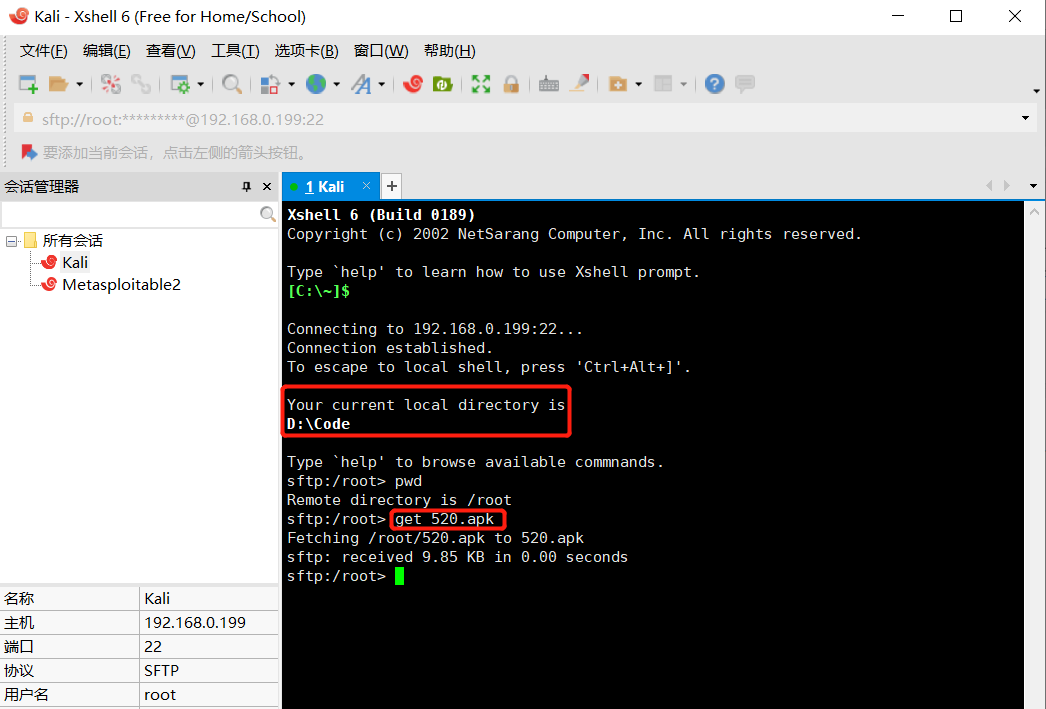Add a new tab with plus button
Image resolution: width=1046 pixels, height=709 pixels.
(392, 186)
